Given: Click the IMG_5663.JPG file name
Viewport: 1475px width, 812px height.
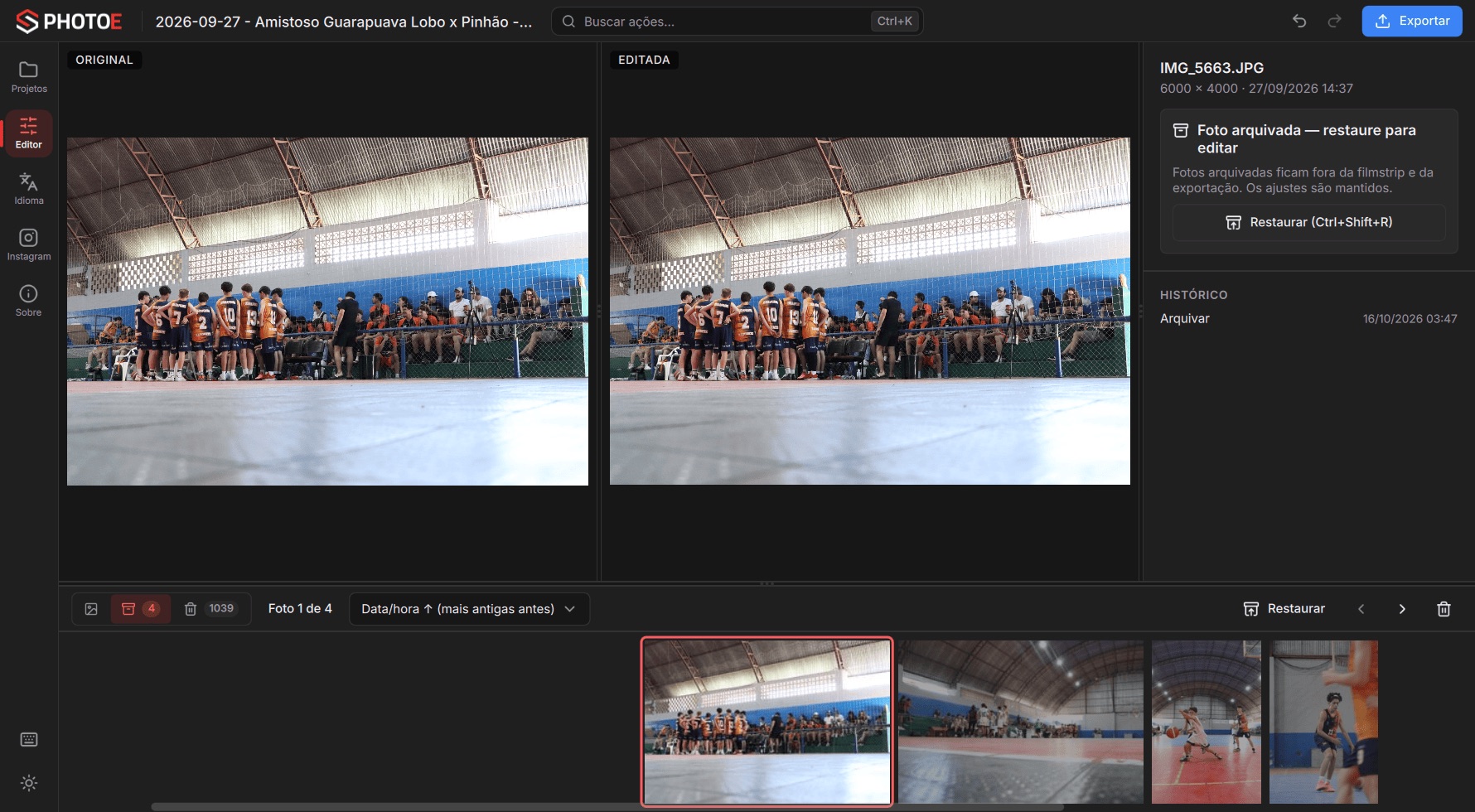Looking at the screenshot, I should click(1211, 68).
